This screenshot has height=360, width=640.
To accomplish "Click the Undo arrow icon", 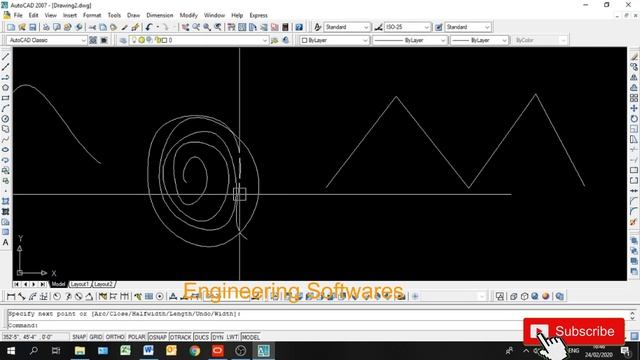I will [x=149, y=27].
